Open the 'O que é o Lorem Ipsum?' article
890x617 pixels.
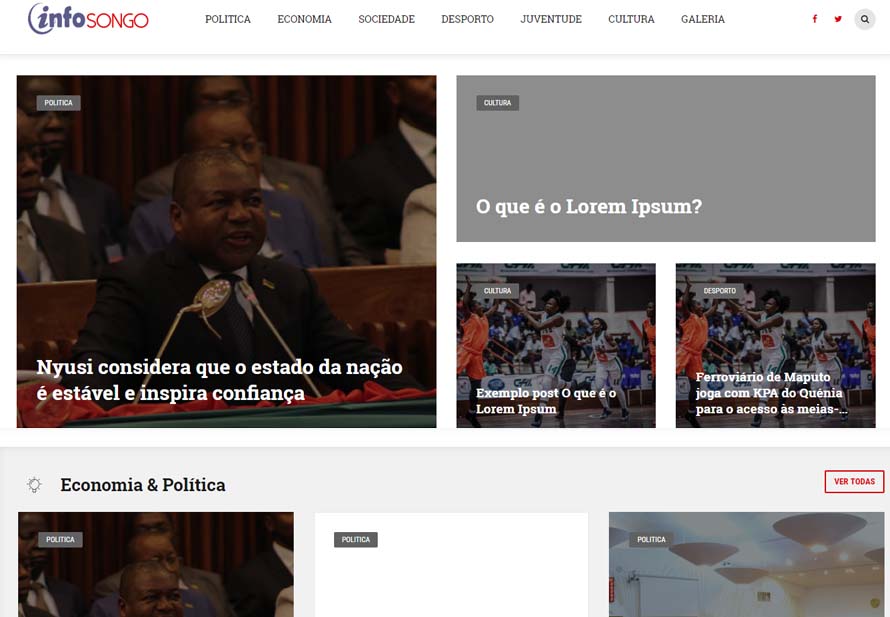point(589,206)
